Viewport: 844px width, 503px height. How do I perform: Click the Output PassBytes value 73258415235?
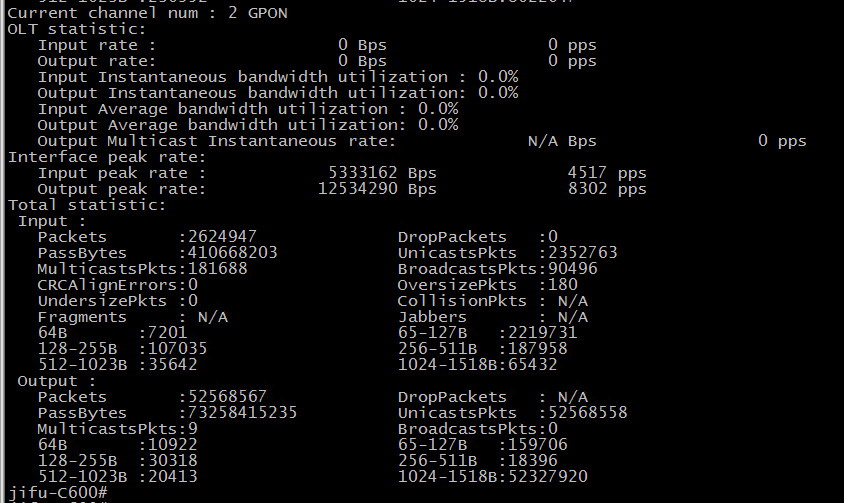[x=242, y=413]
